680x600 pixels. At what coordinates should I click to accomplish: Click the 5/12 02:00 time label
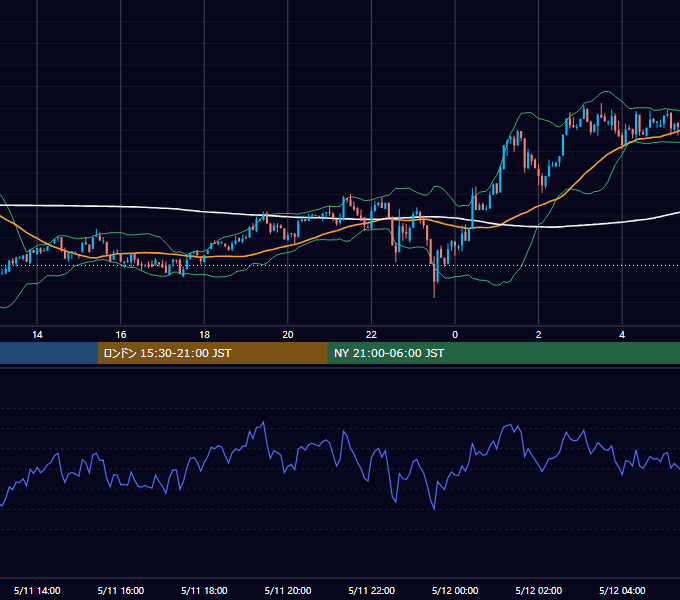point(539,590)
